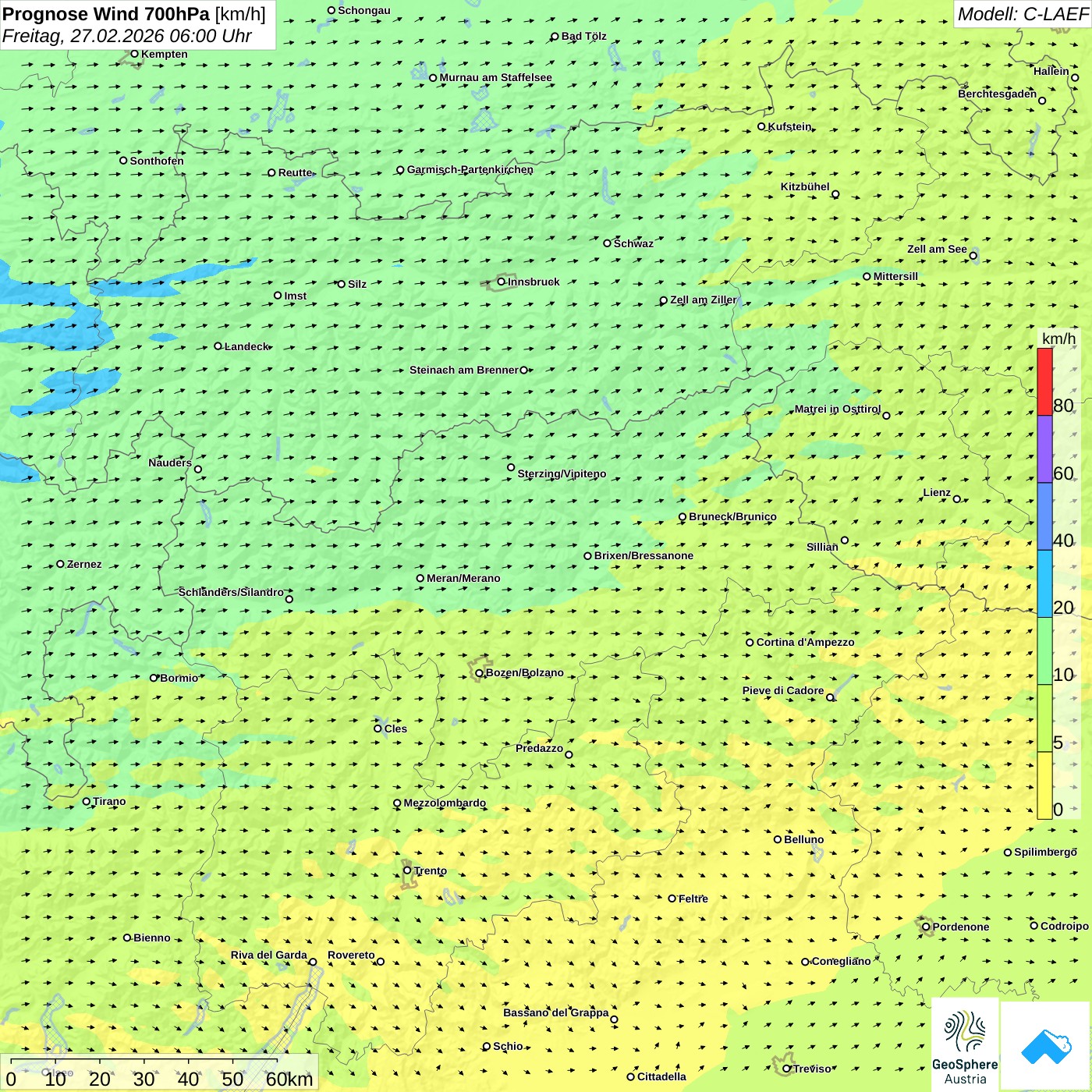
Task: Click the Hallein location circle
Action: tap(1075, 77)
